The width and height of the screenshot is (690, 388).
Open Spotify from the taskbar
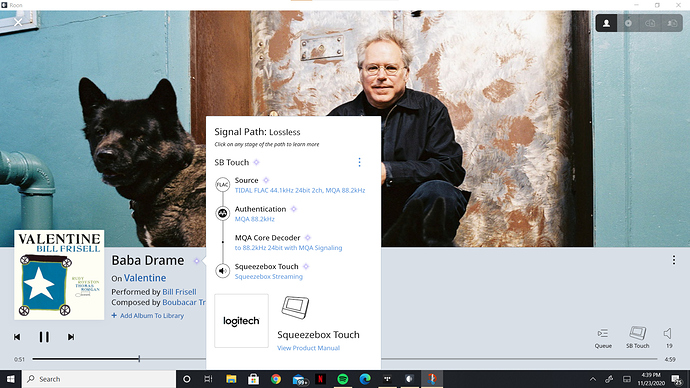click(342, 379)
